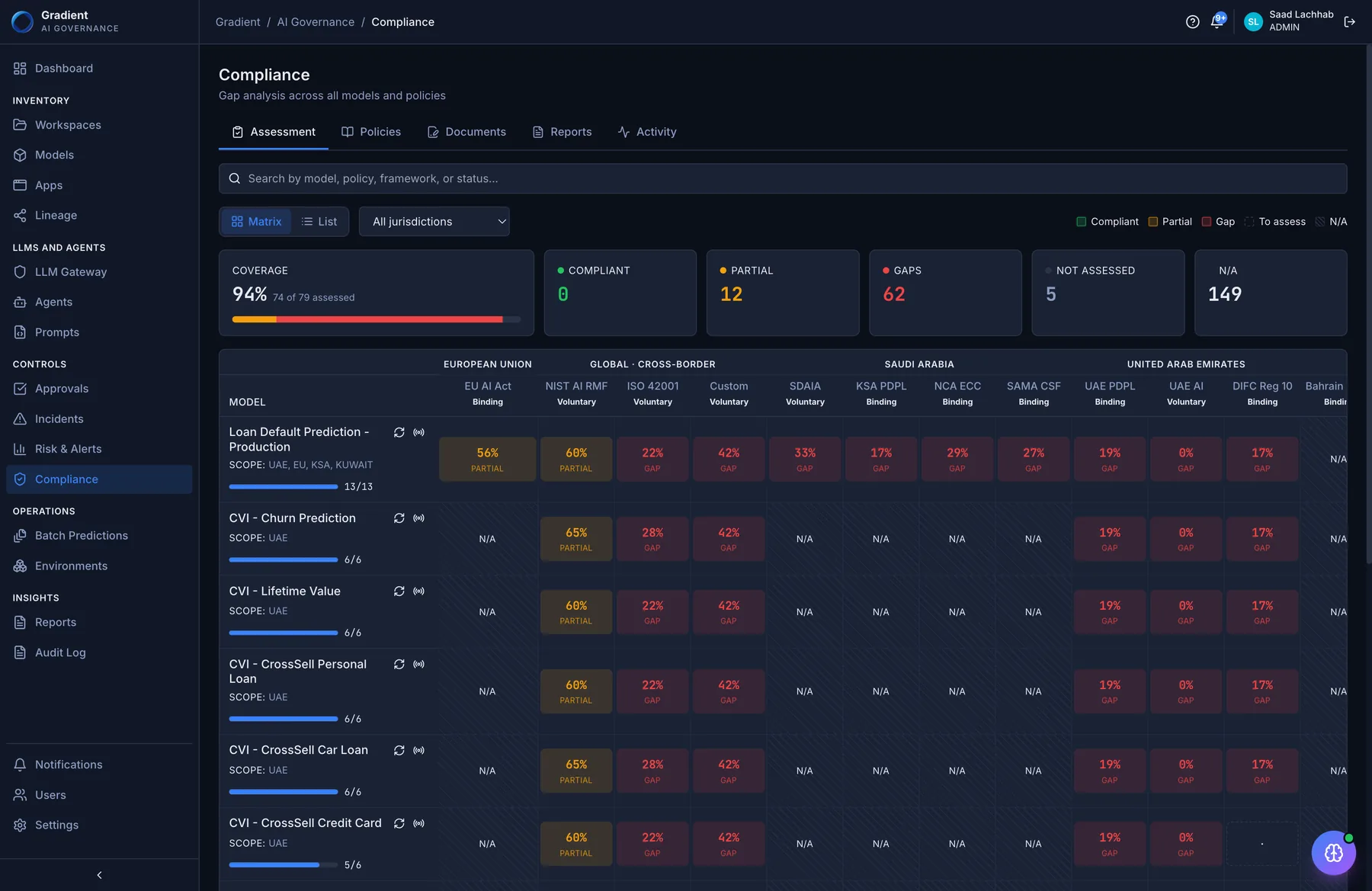This screenshot has height=891, width=1372.
Task: Open the PARTIAL 12 summary card
Action: [x=783, y=293]
